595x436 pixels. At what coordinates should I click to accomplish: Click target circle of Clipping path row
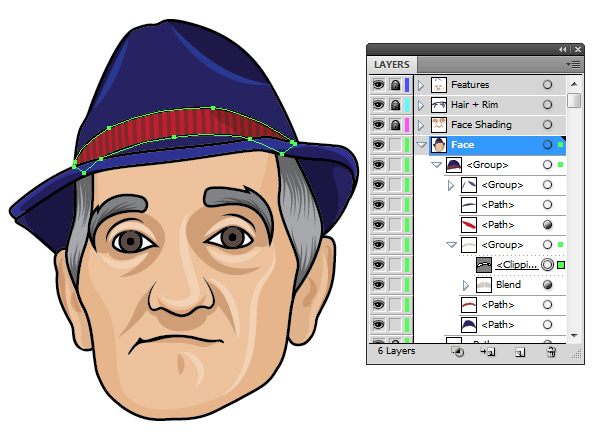(x=547, y=264)
